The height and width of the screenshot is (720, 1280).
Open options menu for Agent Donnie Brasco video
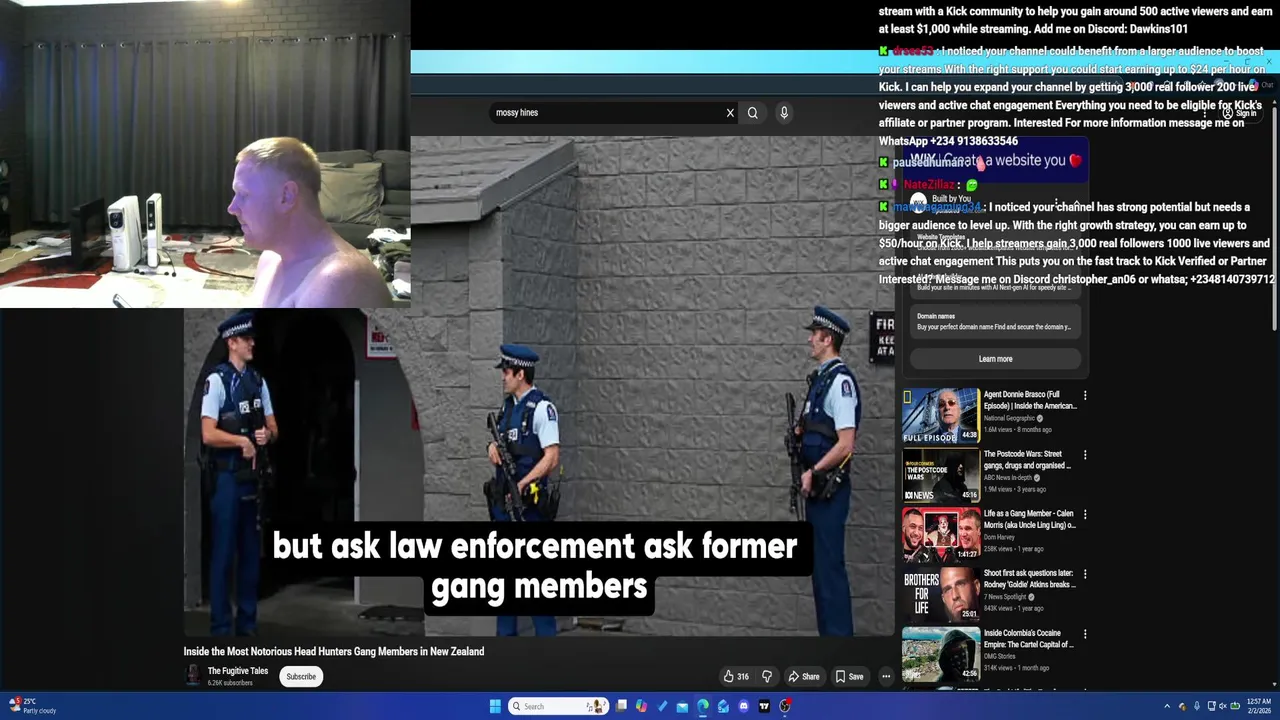point(1085,395)
